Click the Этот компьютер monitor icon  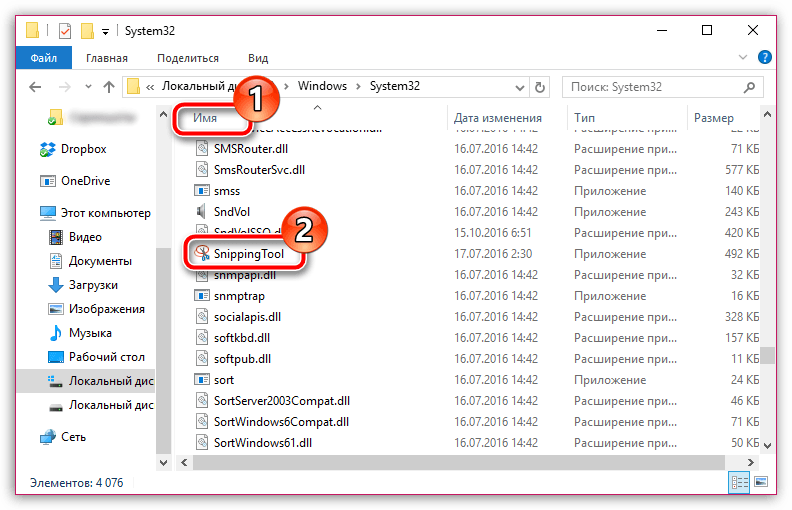47,213
